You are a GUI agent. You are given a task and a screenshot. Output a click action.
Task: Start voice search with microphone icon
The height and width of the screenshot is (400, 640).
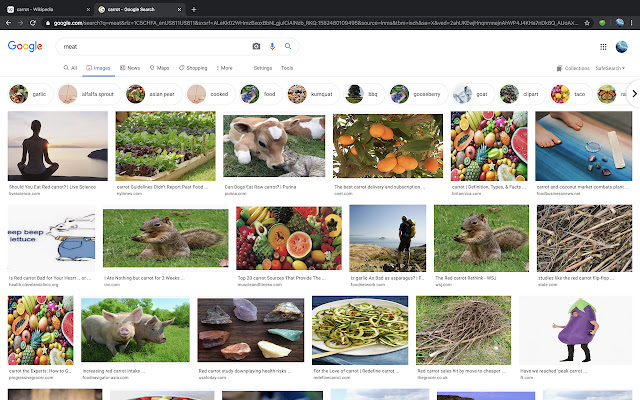click(272, 46)
